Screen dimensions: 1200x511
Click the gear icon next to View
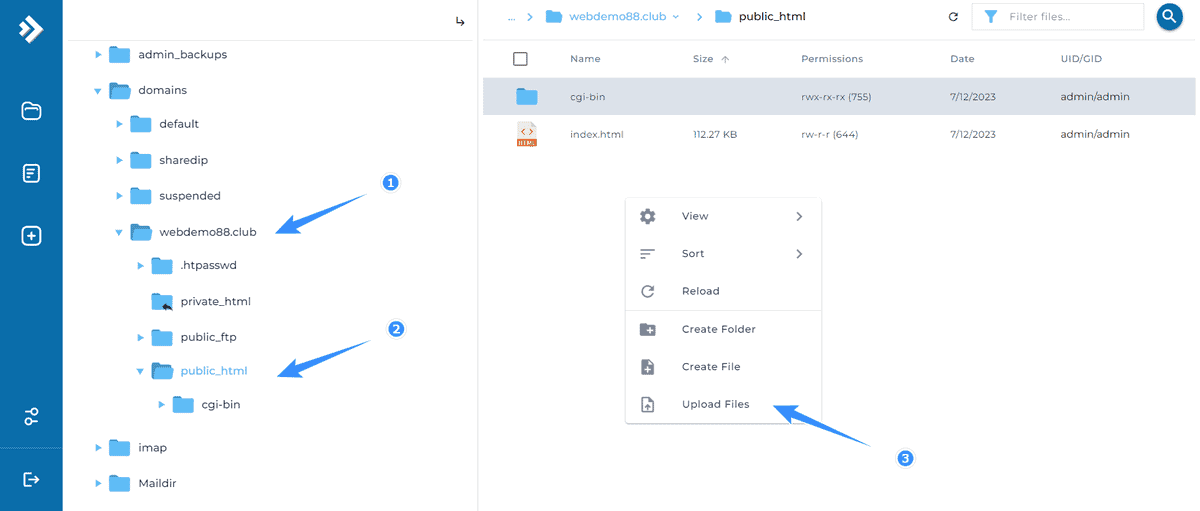click(647, 216)
